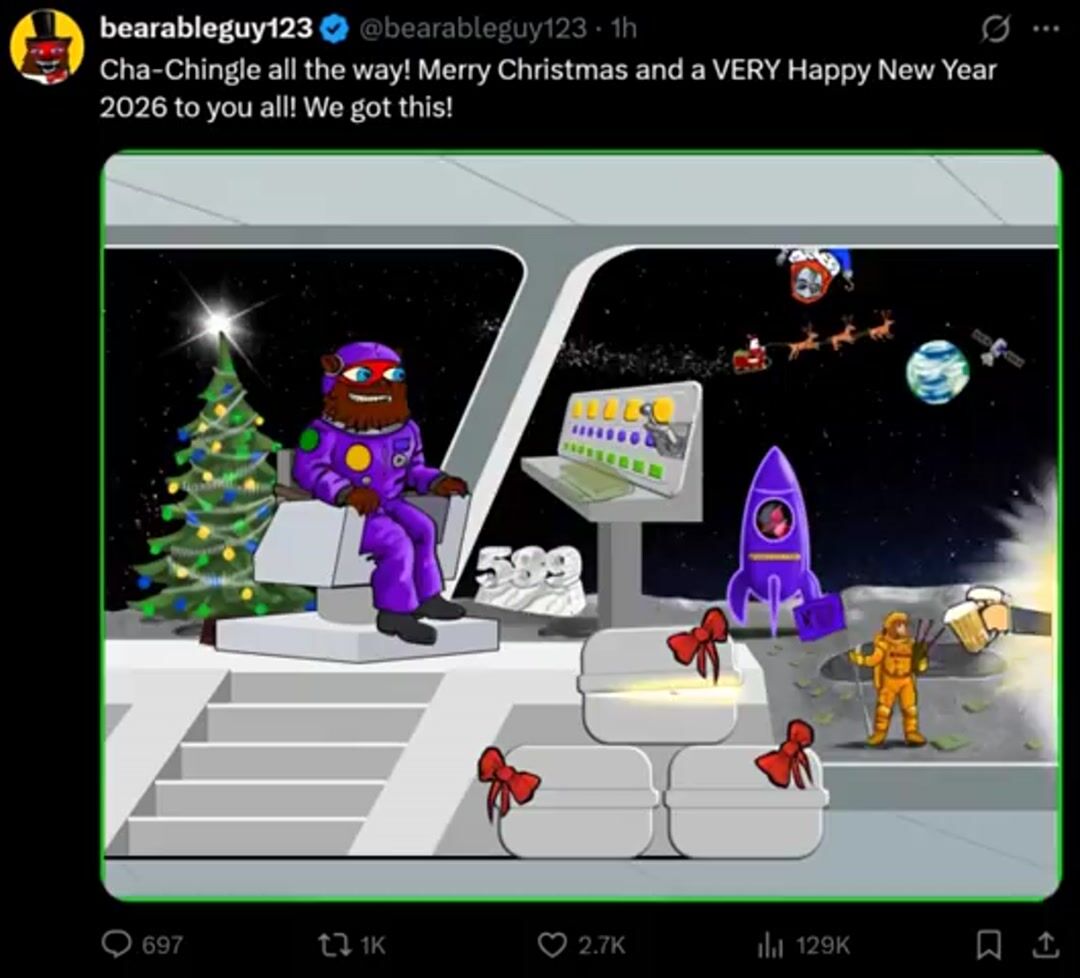Click the 589 sculpture in the image
This screenshot has height=978, width=1080.
[530, 580]
